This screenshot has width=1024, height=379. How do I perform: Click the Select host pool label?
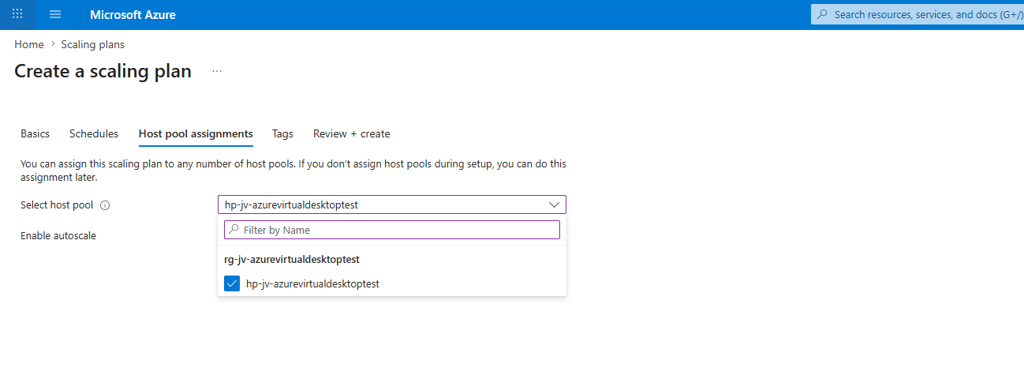coord(57,205)
